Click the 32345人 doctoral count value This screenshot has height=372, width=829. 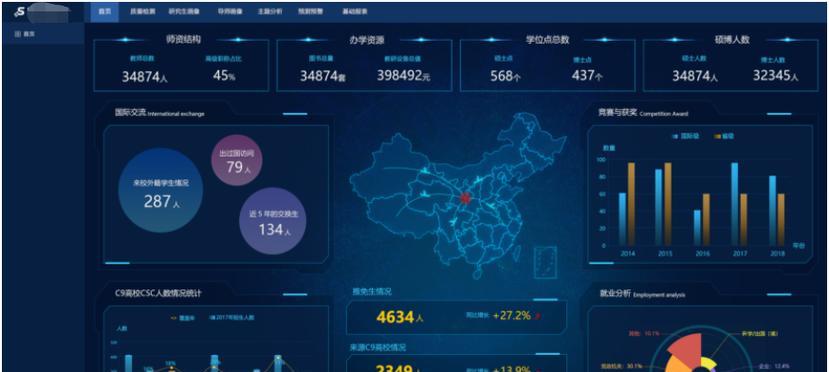(776, 76)
